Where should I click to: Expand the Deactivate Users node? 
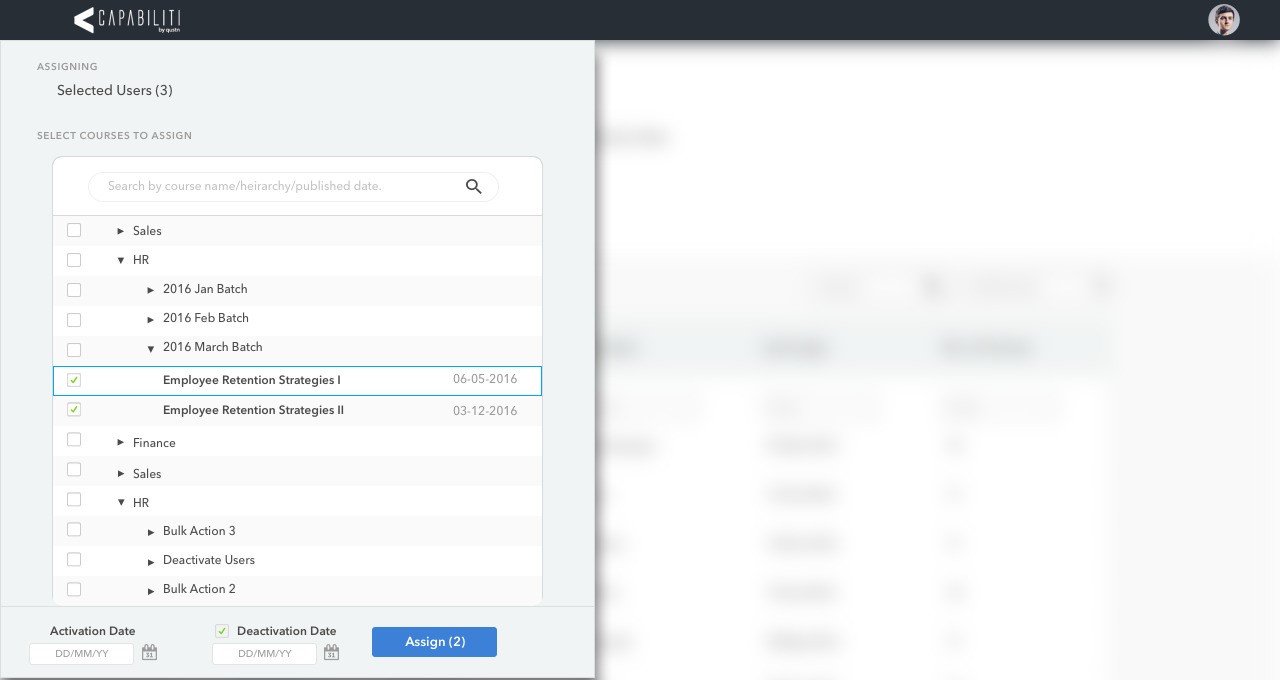151,562
